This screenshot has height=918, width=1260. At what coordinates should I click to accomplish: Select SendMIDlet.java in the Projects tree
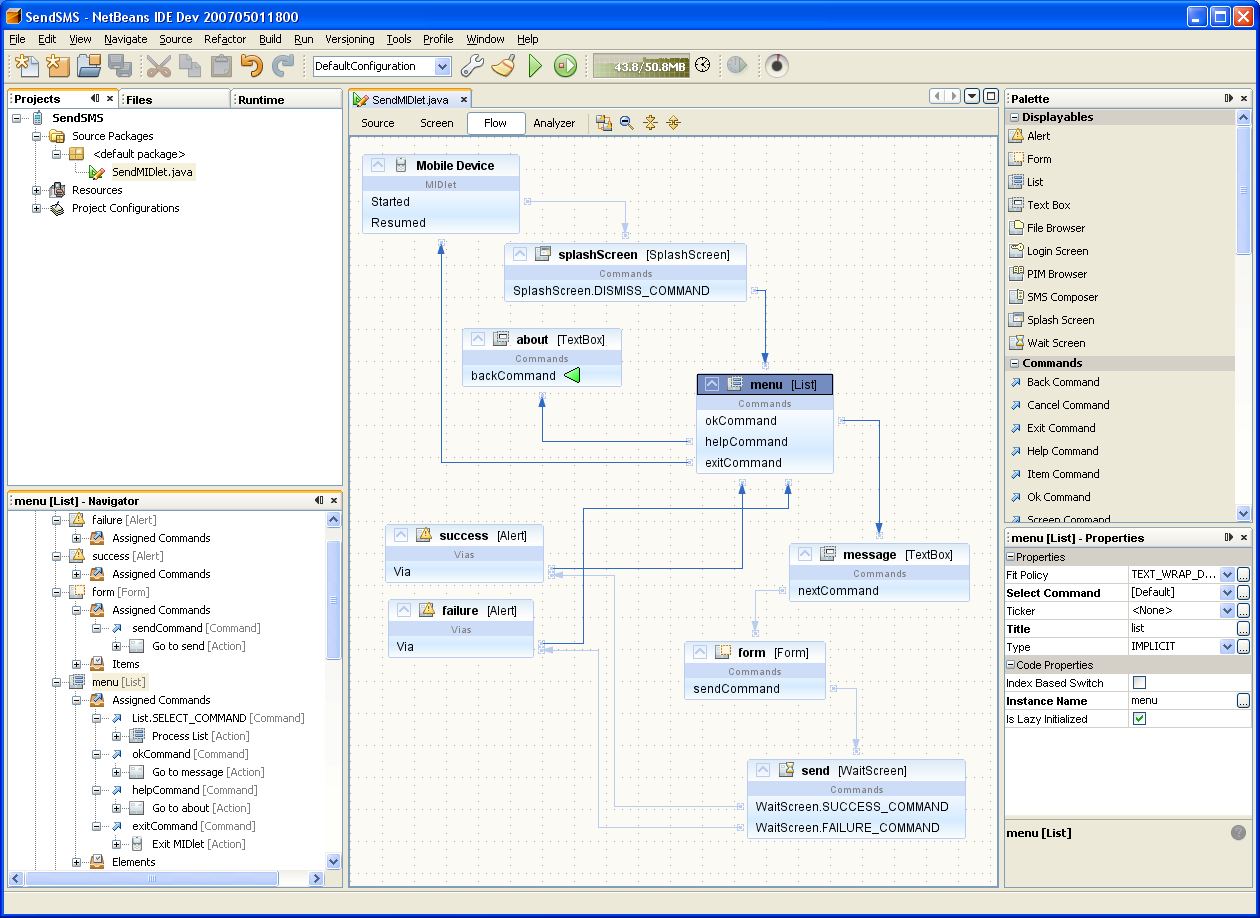[x=152, y=172]
